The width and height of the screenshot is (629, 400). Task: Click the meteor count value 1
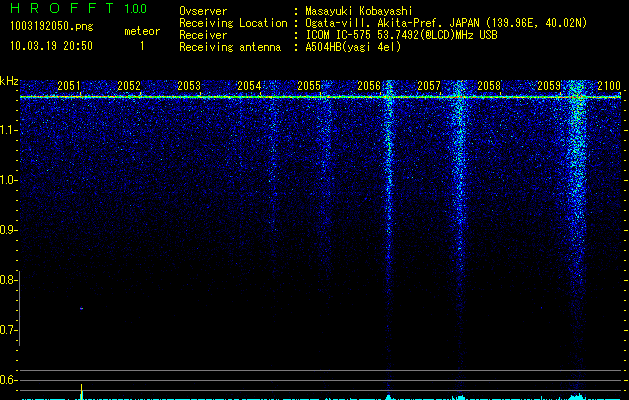coord(142,46)
